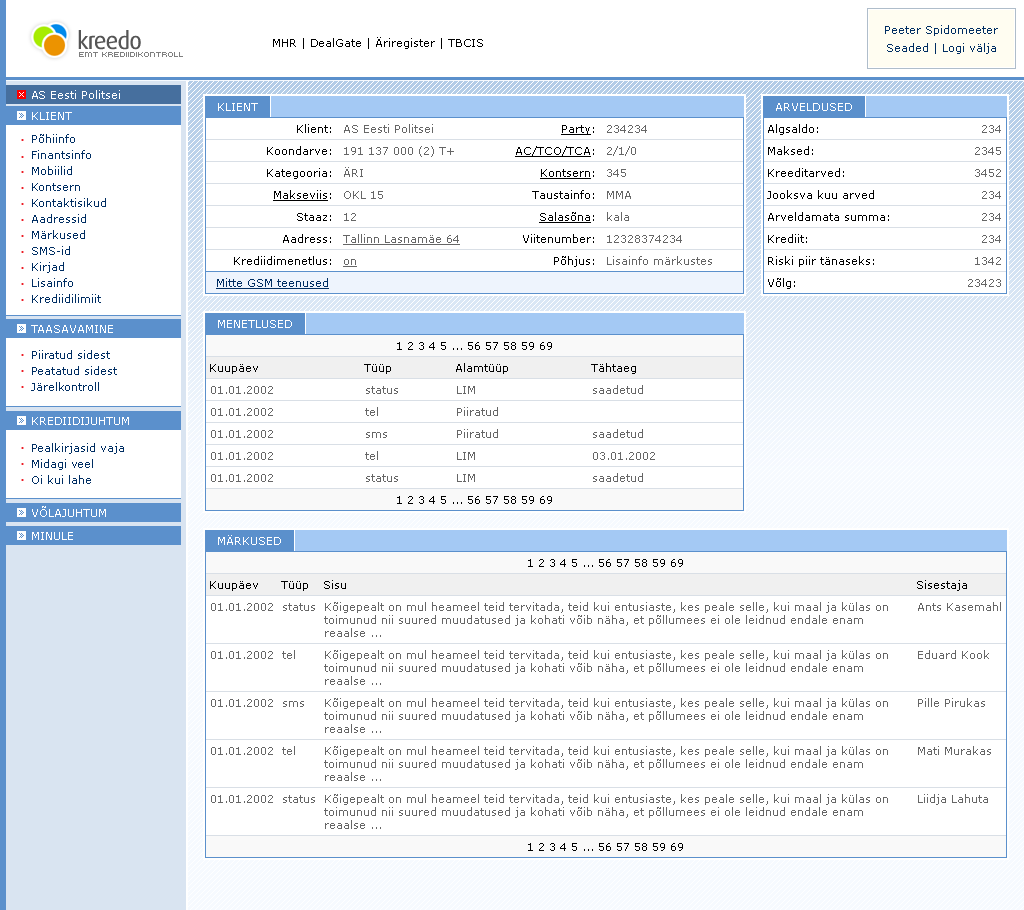Open Kontaktisikud in the sidebar
The image size is (1024, 910).
pos(69,203)
